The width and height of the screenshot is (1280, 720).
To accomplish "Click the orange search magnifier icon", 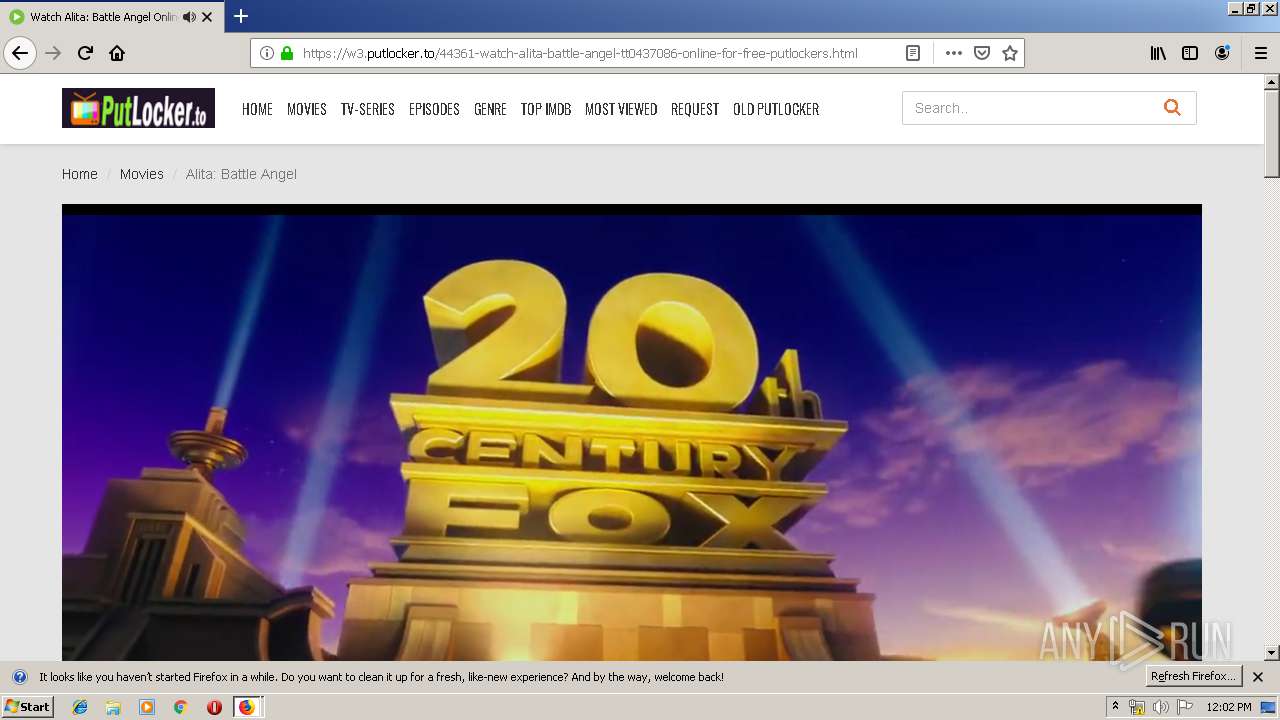I will pyautogui.click(x=1172, y=108).
